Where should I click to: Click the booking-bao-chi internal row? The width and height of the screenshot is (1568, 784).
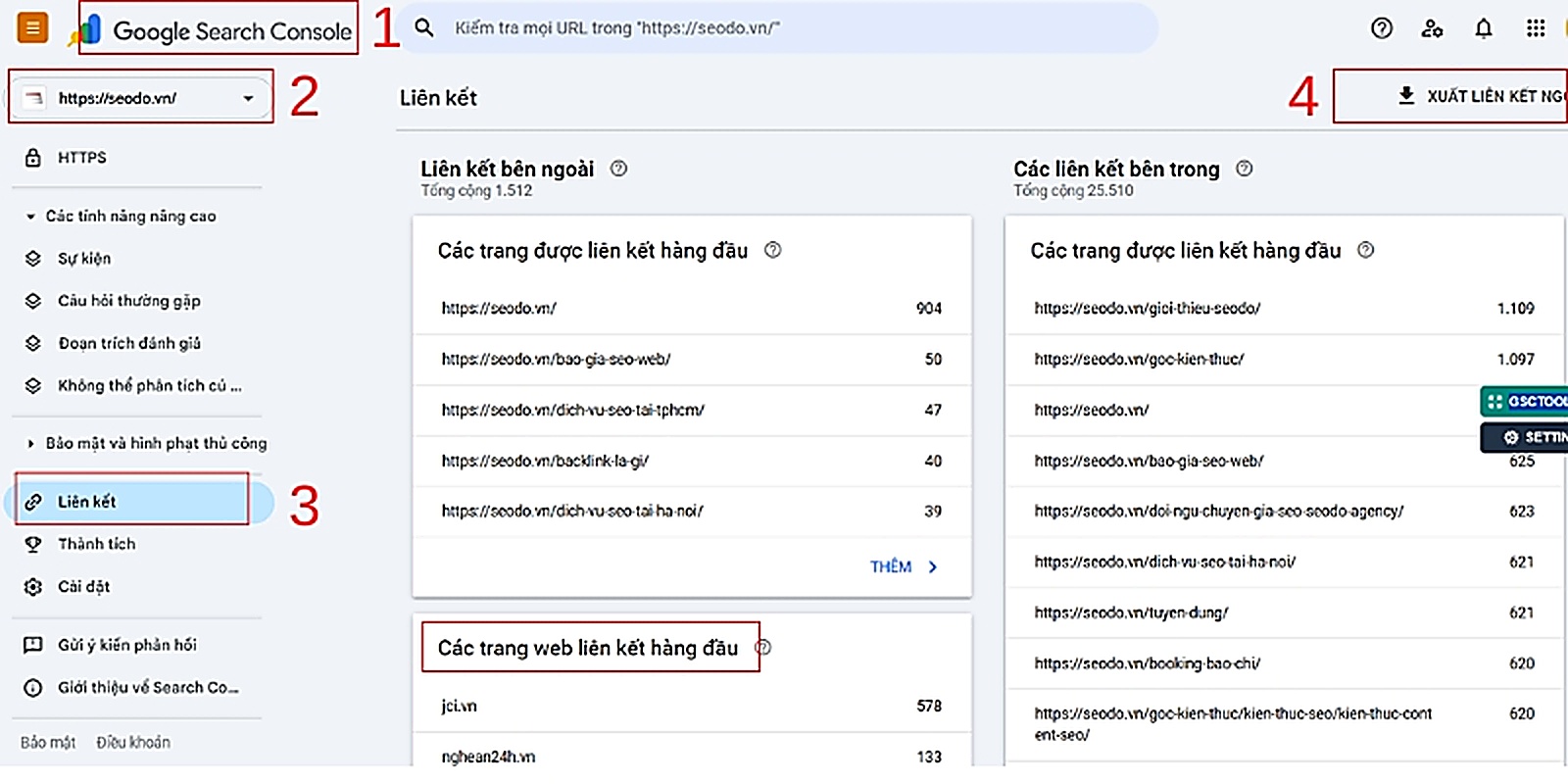tap(1285, 664)
